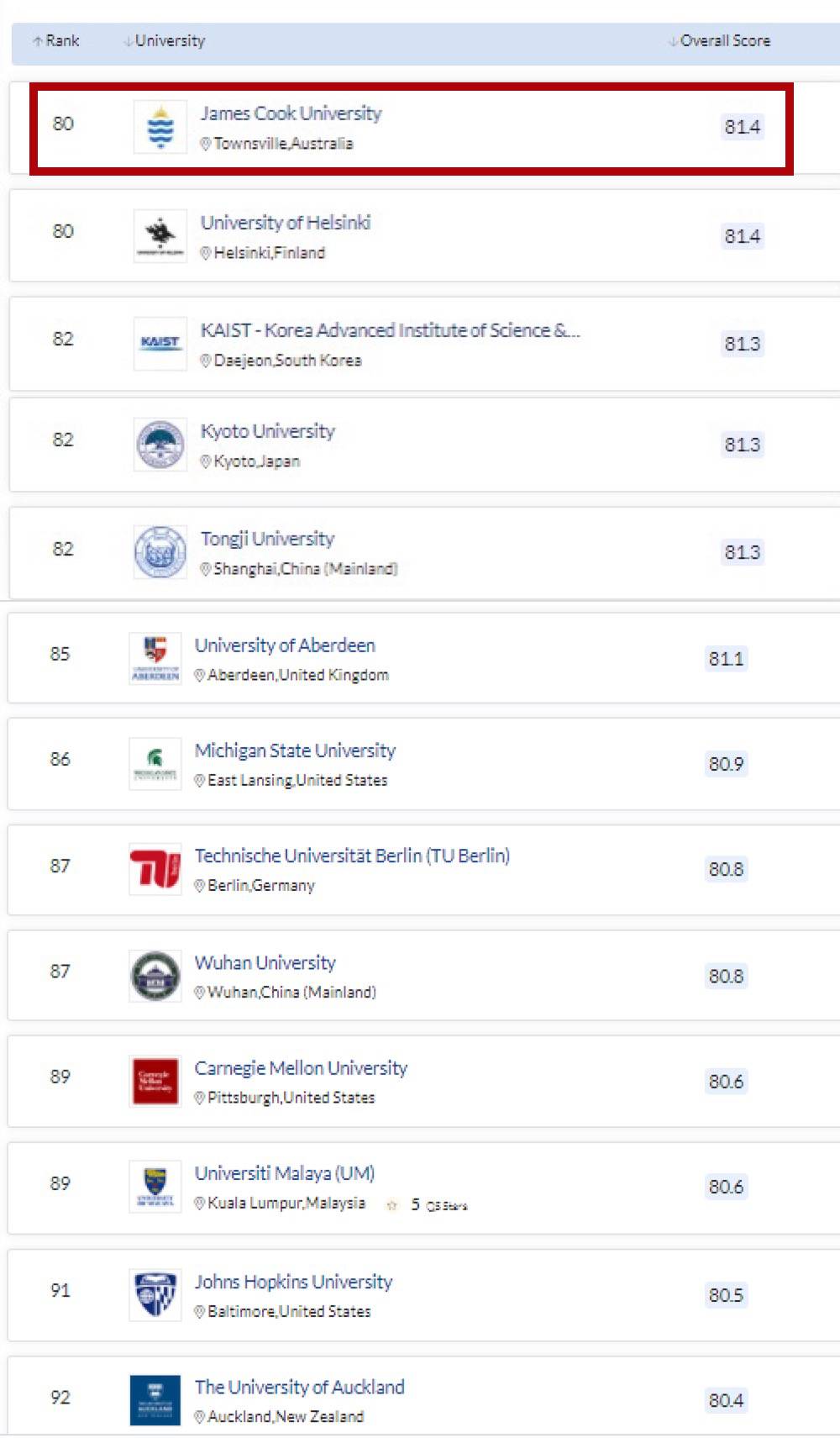Image resolution: width=840 pixels, height=1438 pixels.
Task: Click the 81.4 score for James Cook University
Action: click(742, 127)
